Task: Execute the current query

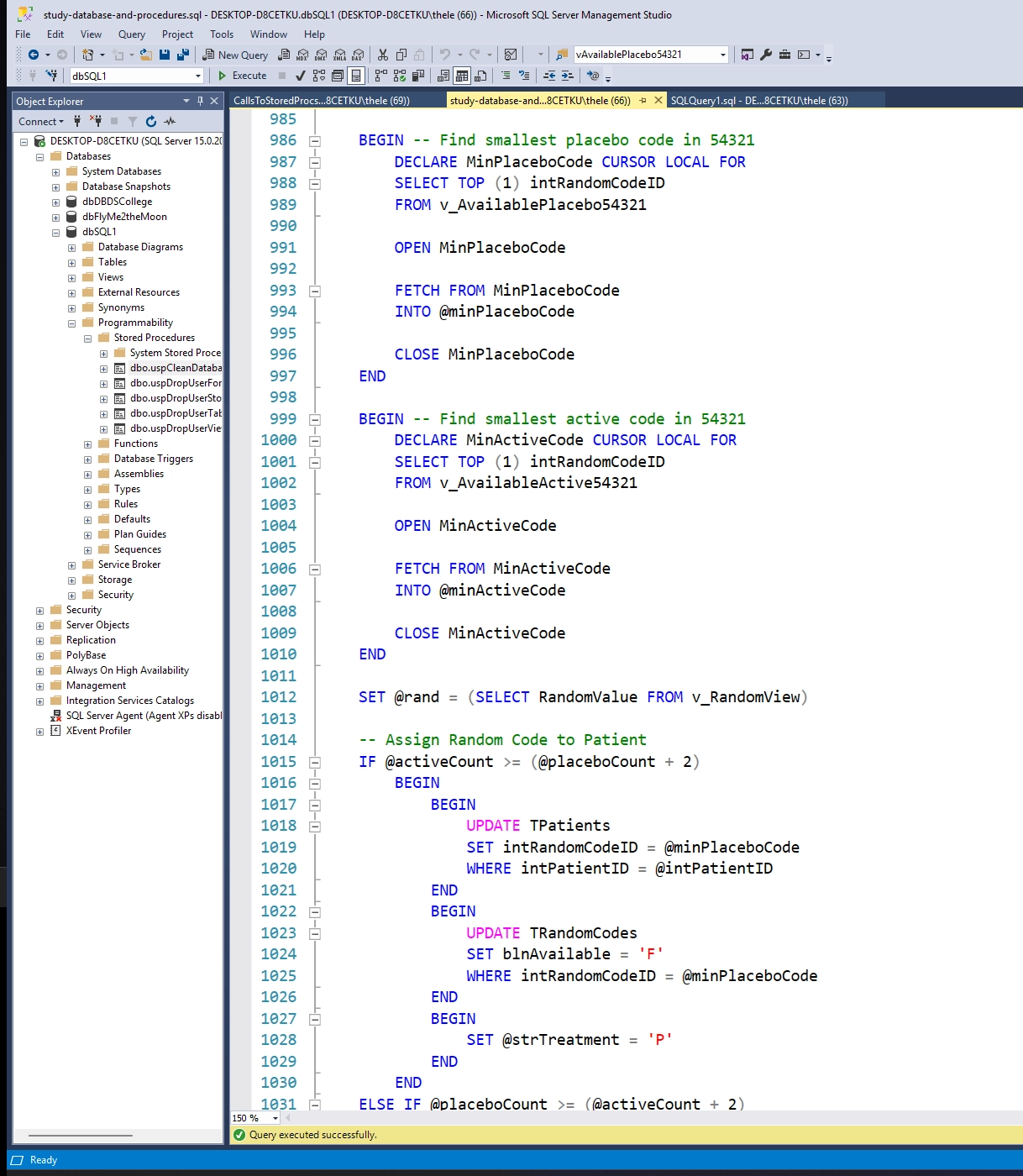Action: 244,76
